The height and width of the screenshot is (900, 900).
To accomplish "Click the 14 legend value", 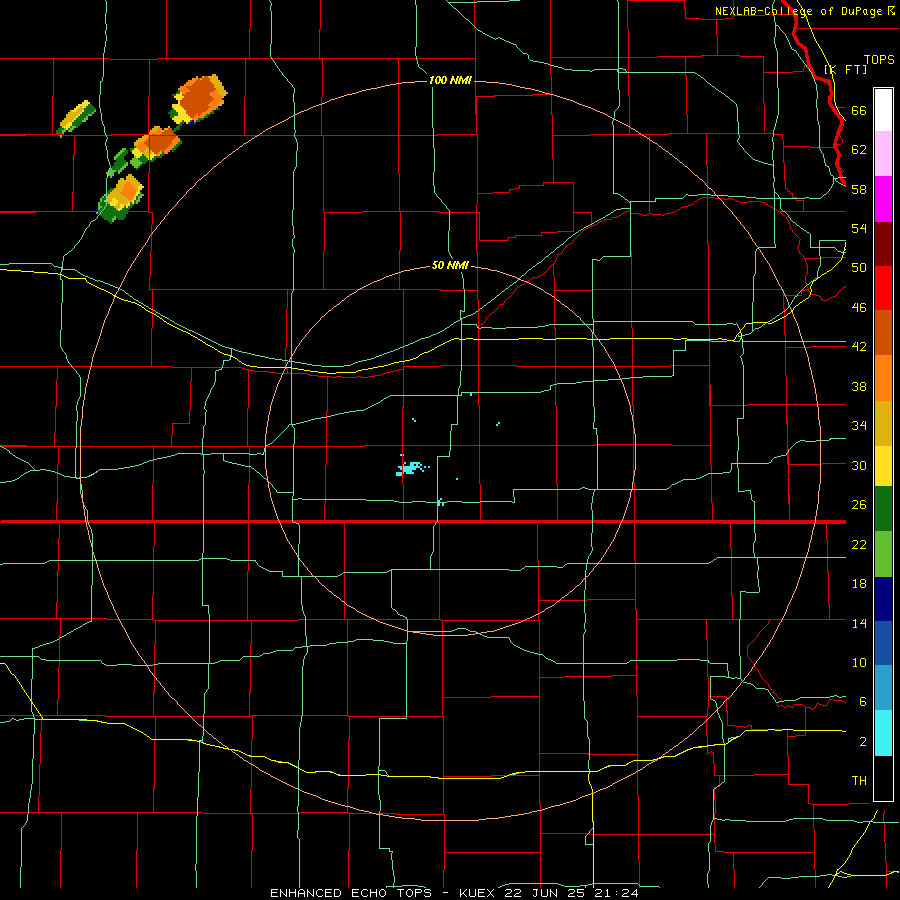I will tap(859, 623).
